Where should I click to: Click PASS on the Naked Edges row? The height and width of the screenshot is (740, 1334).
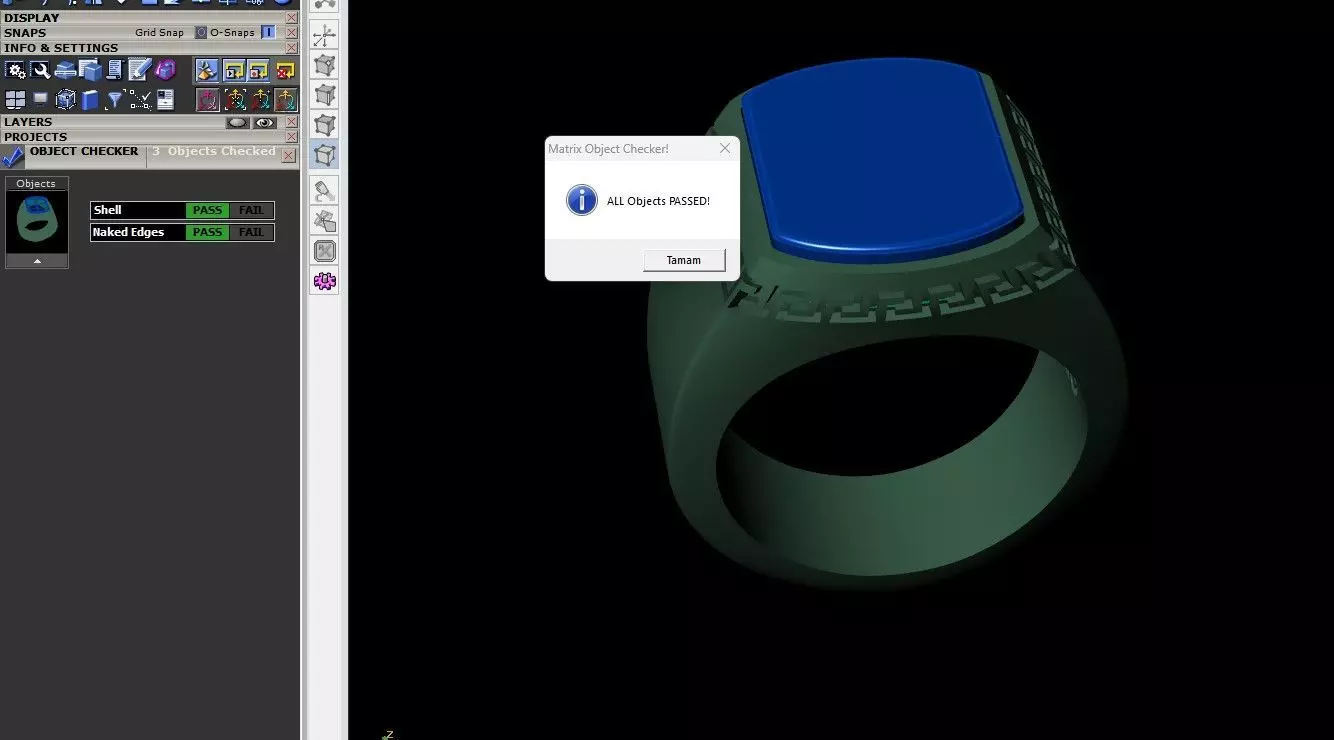tap(207, 232)
